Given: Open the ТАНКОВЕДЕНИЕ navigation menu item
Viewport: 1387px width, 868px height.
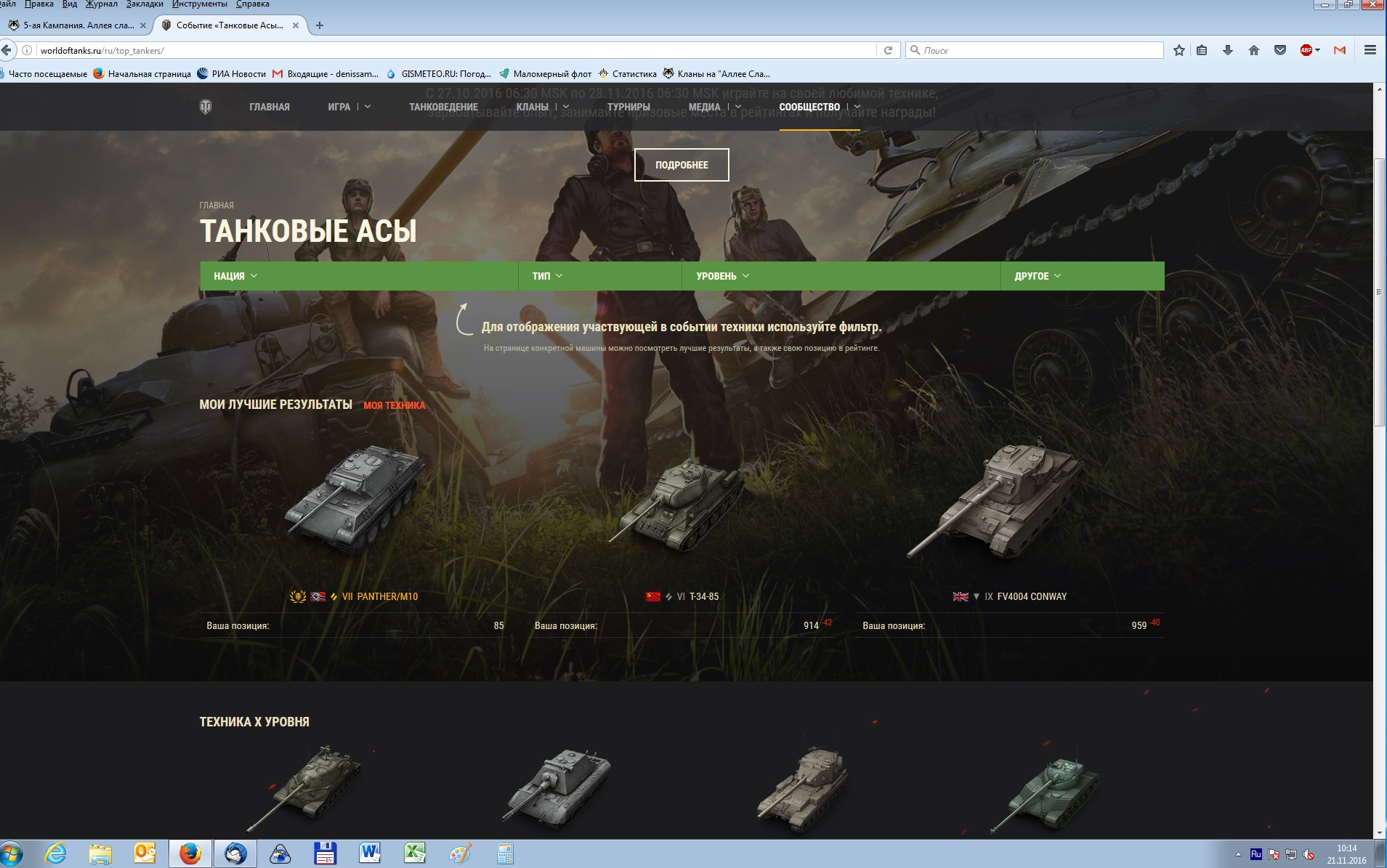Looking at the screenshot, I should (x=443, y=107).
